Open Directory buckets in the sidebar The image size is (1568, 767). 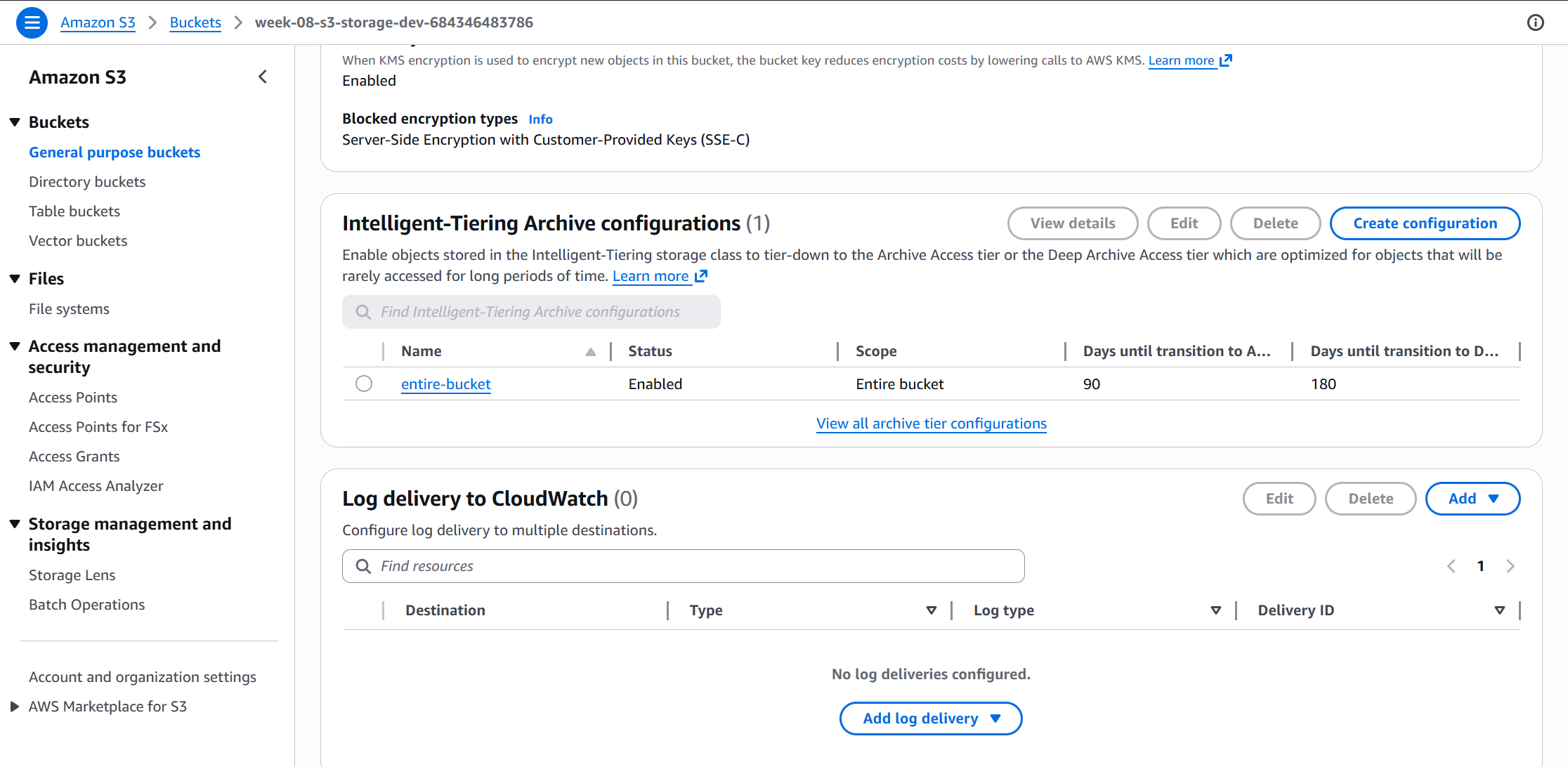pyautogui.click(x=87, y=182)
